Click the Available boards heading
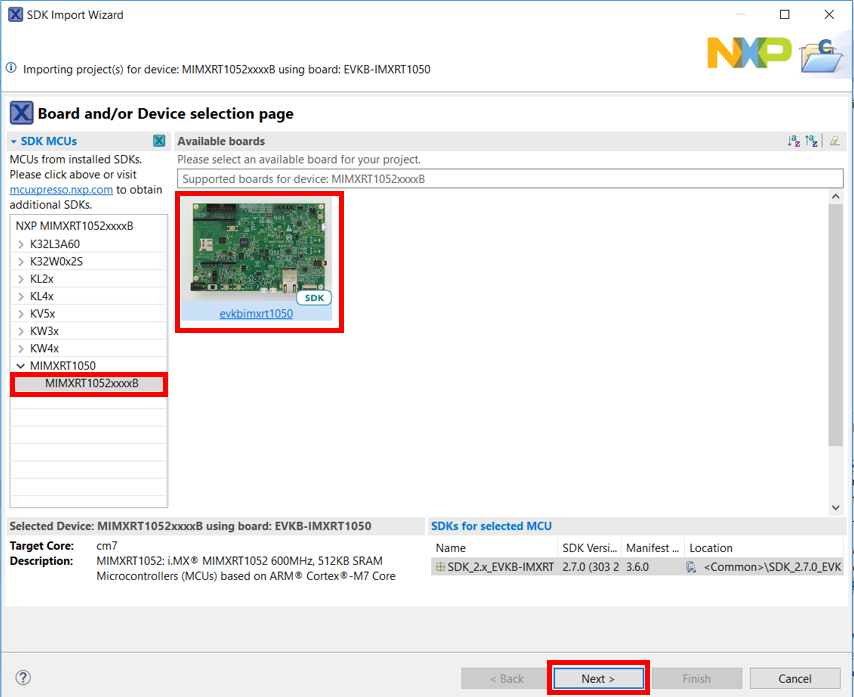This screenshot has width=854, height=697. pos(221,141)
